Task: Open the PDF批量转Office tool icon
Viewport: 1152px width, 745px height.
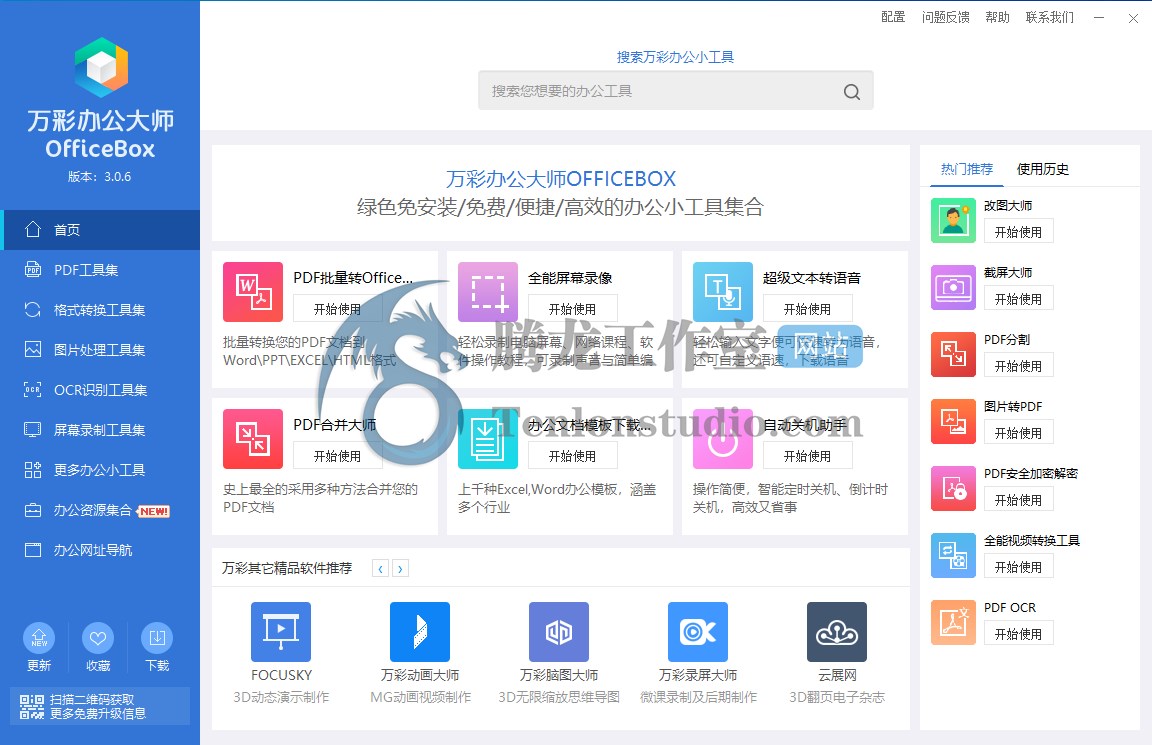Action: pos(253,292)
